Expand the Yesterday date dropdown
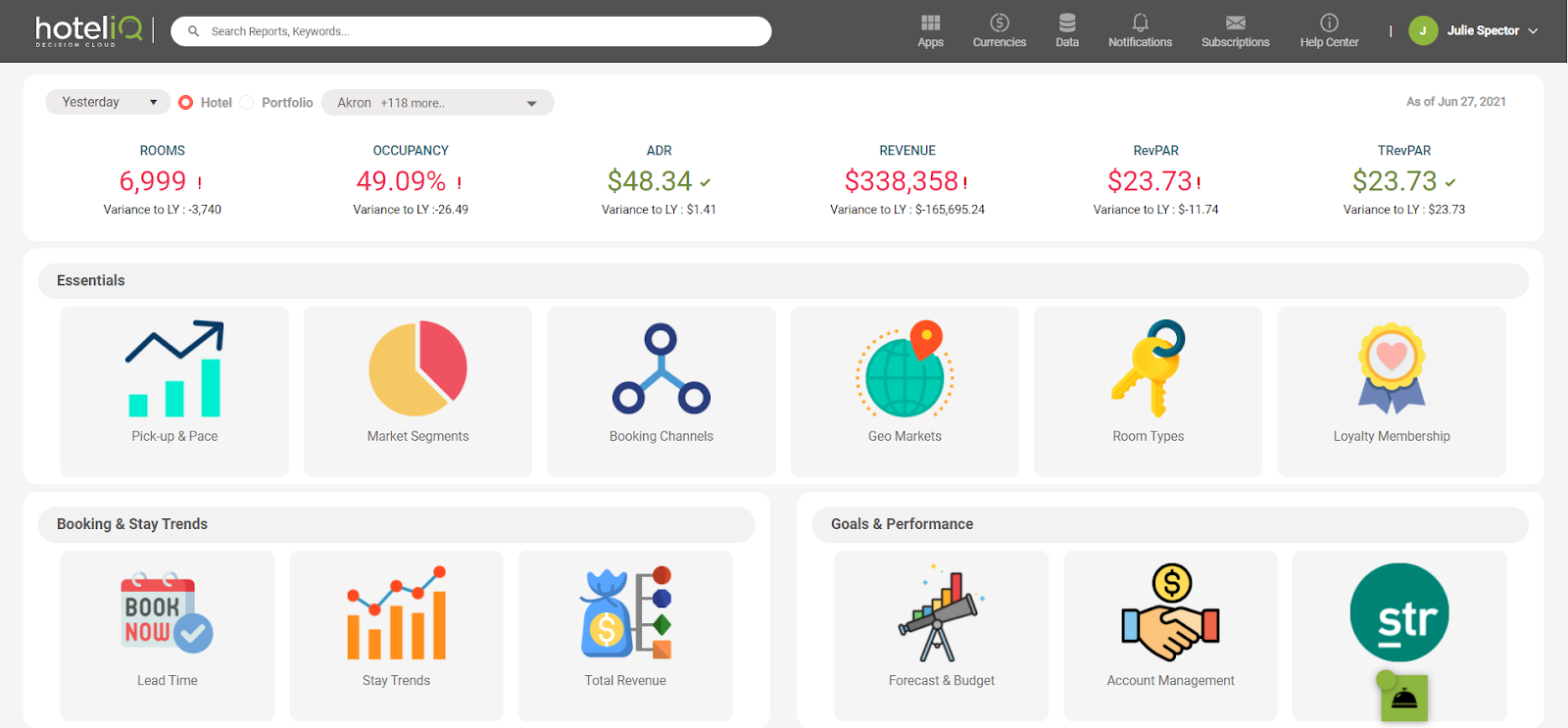This screenshot has width=1568, height=728. pos(108,102)
